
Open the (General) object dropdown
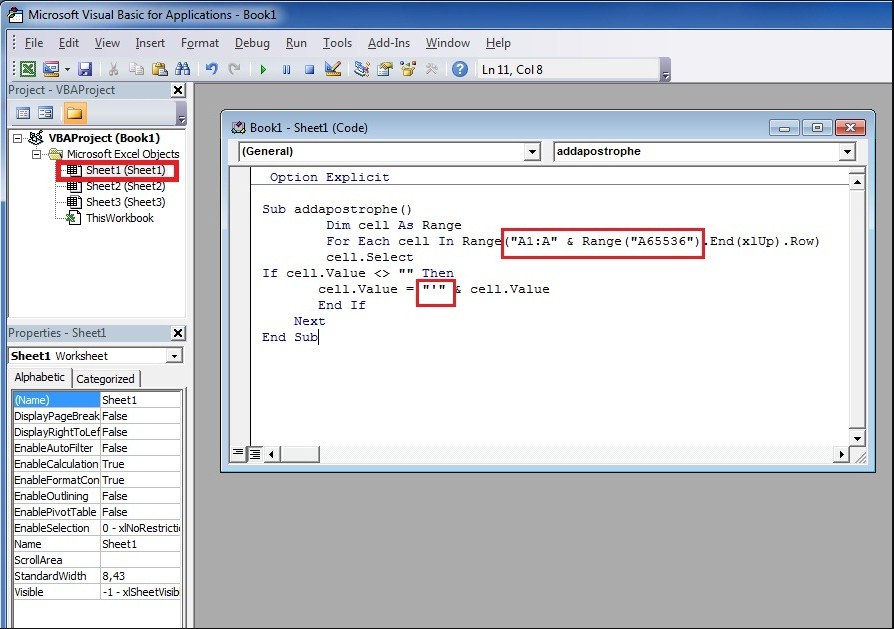[x=532, y=152]
